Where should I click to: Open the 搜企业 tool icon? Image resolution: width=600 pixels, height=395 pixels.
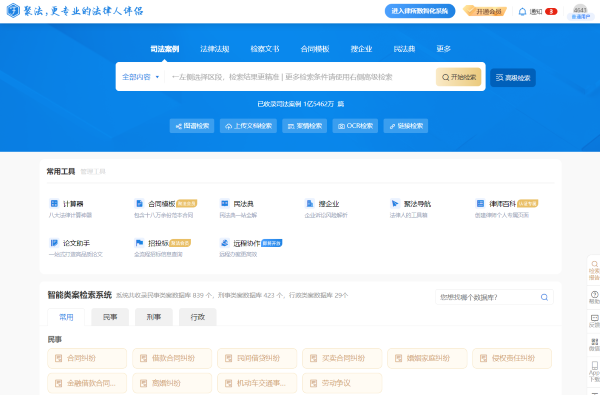pyautogui.click(x=310, y=203)
